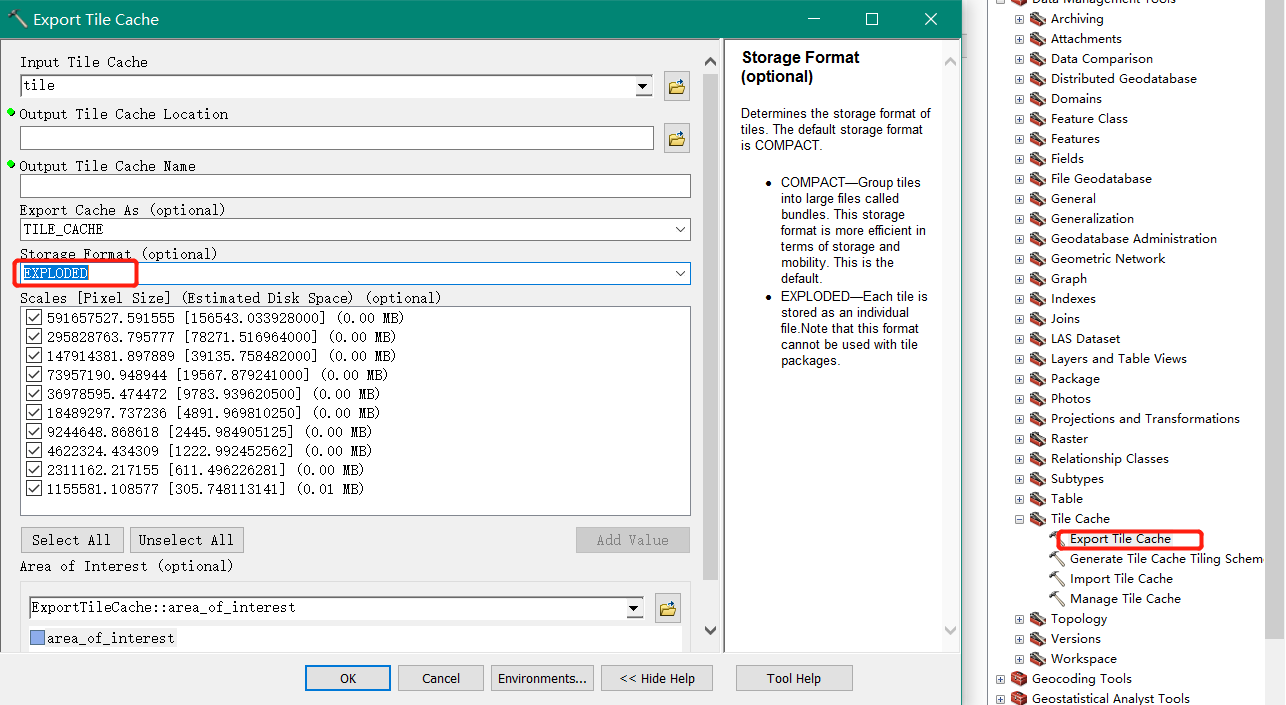Click Unselect All scales button
Screen dimensions: 1286x705
coord(186,540)
